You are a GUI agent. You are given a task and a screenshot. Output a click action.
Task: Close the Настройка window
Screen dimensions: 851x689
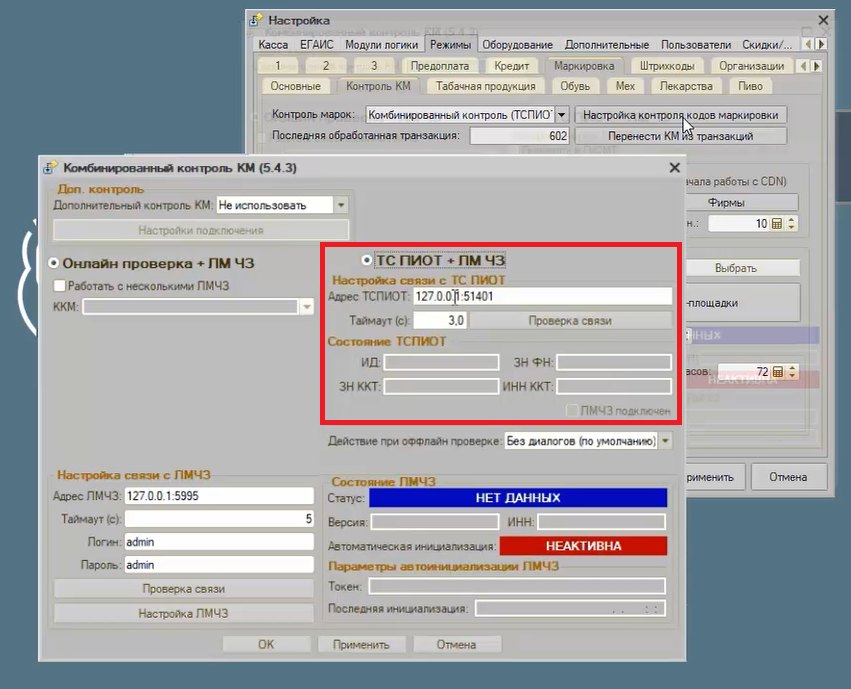click(x=823, y=20)
